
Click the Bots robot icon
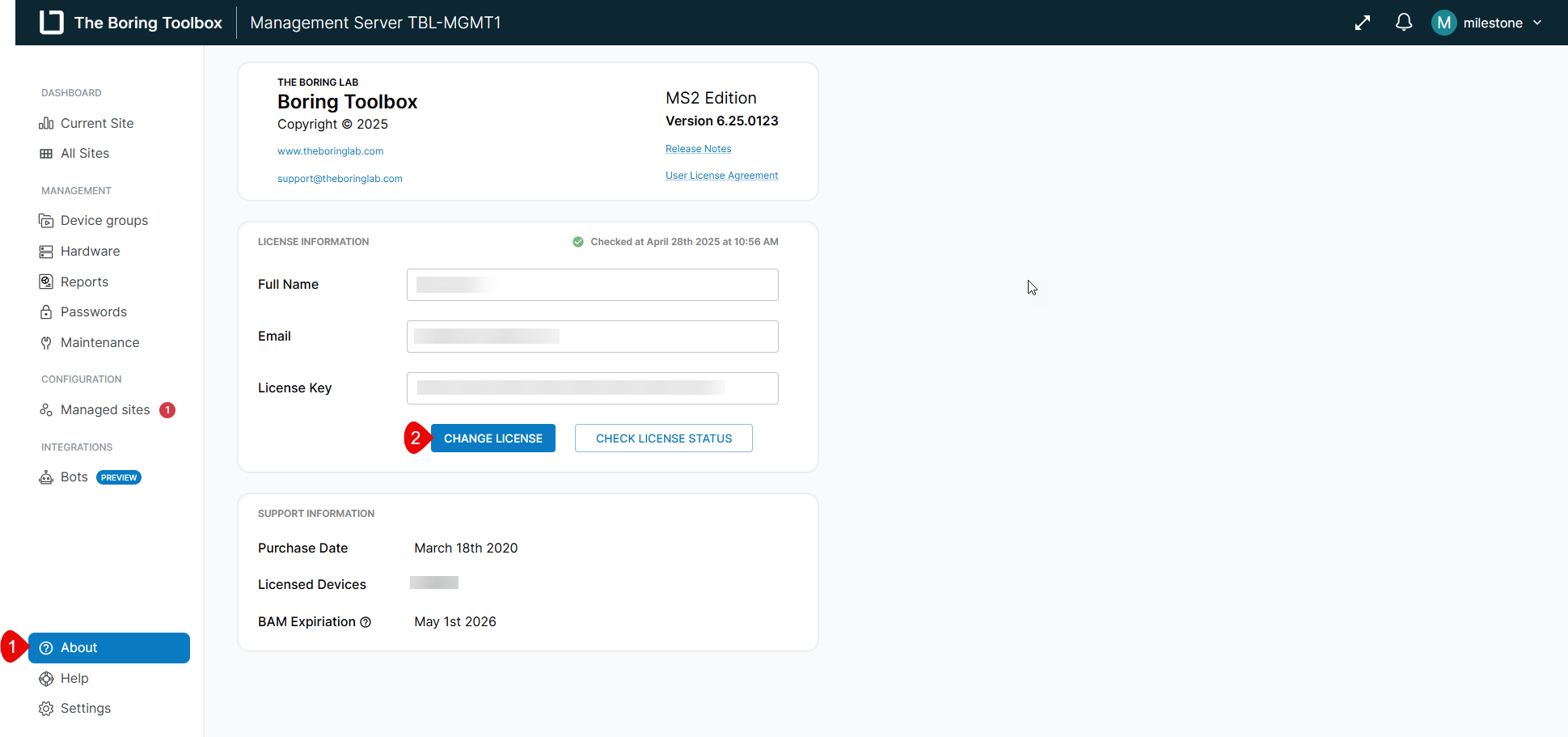pos(46,477)
